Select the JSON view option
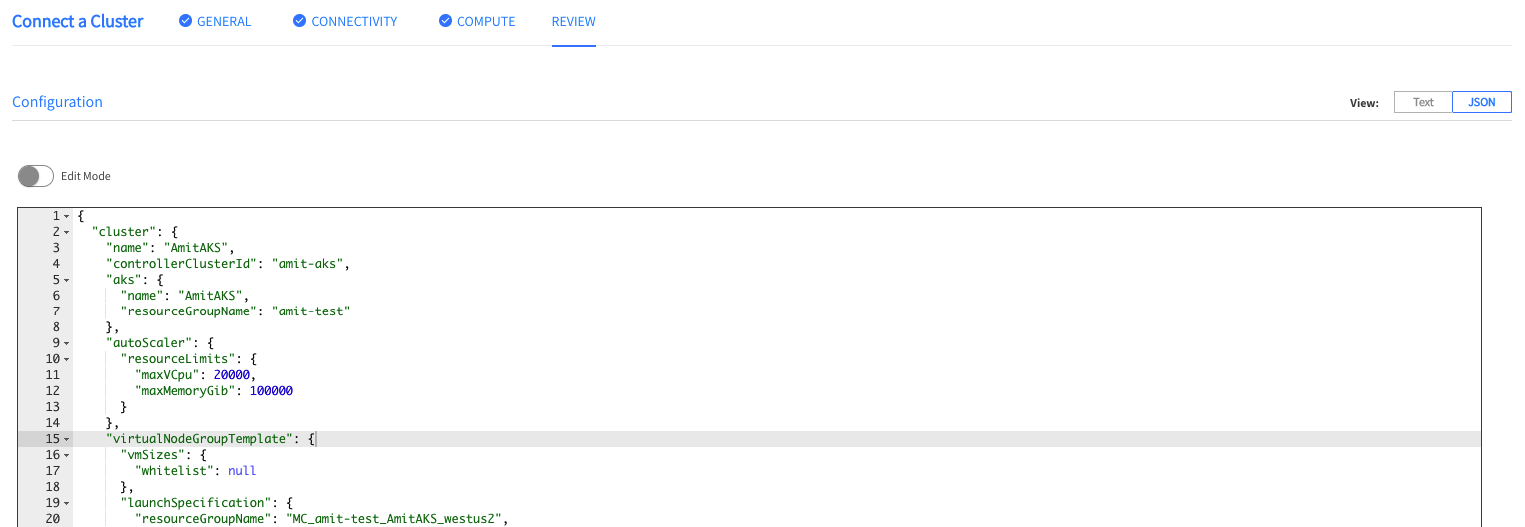The image size is (1525, 527). coord(1481,102)
